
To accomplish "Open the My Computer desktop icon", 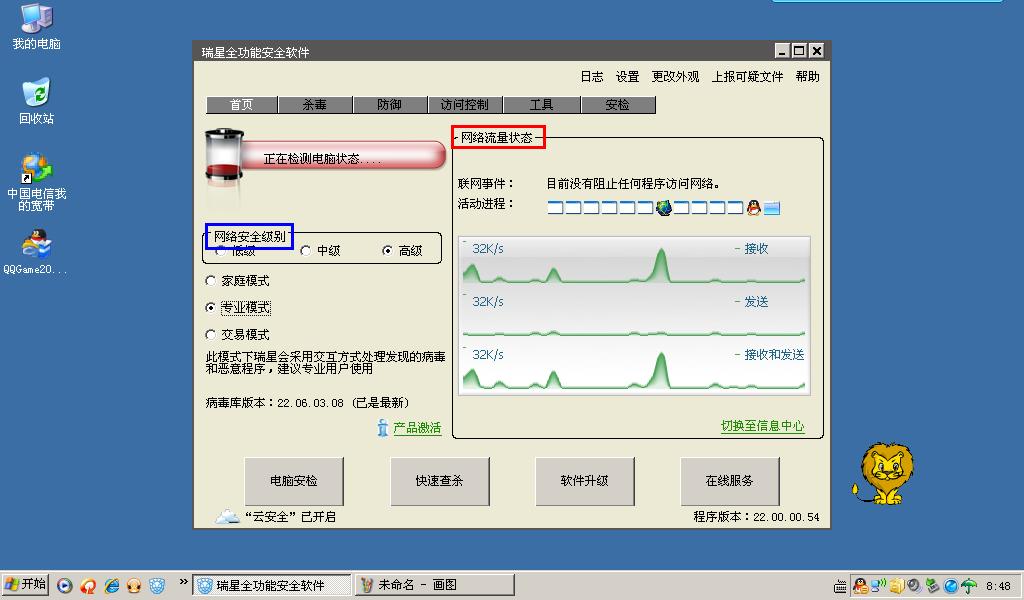I will click(x=37, y=26).
